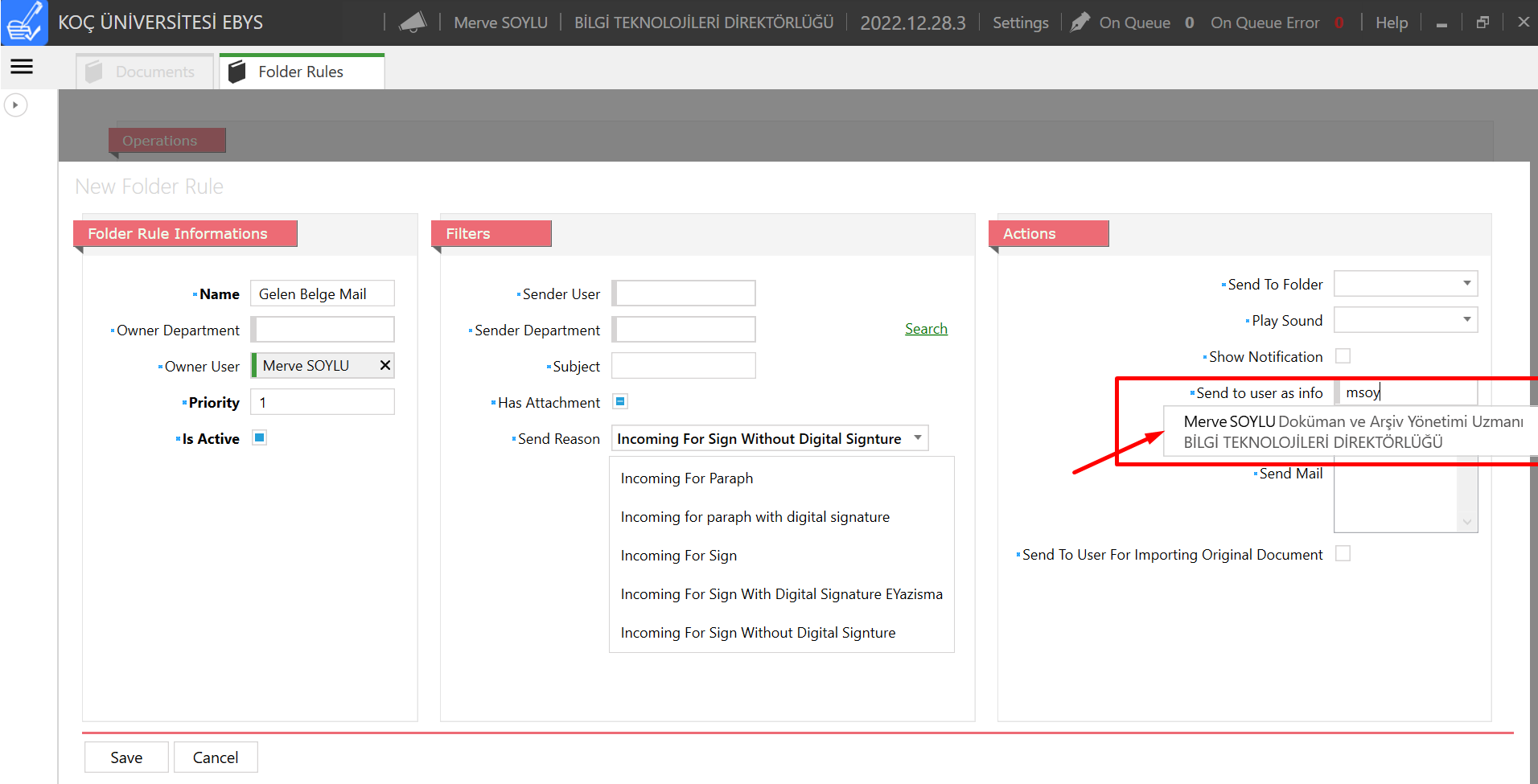Expand the side panel arrow icon
The height and width of the screenshot is (784, 1538).
pyautogui.click(x=15, y=105)
